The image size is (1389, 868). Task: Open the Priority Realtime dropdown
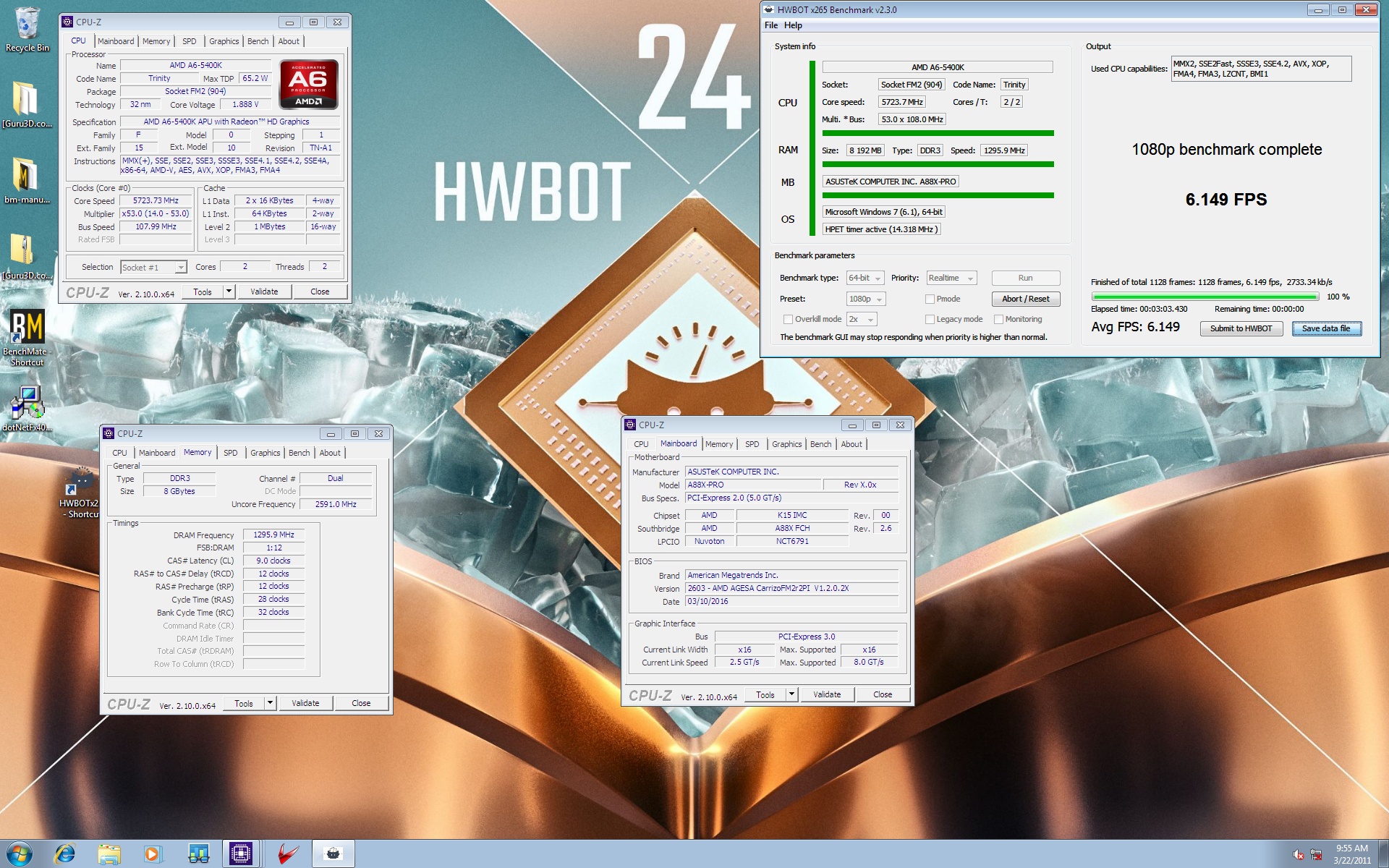(x=951, y=278)
